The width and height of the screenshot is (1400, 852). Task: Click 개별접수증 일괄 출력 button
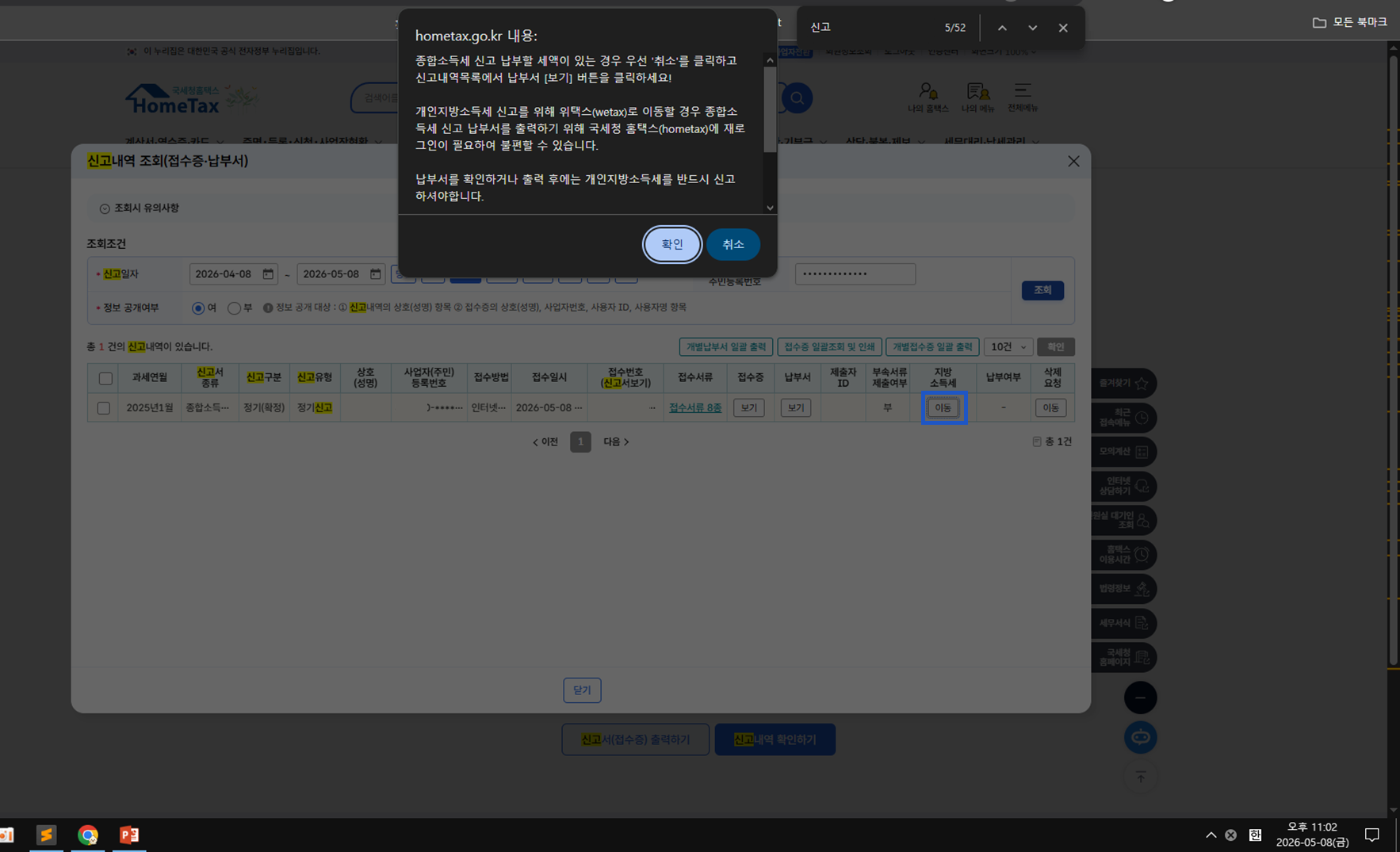[x=932, y=347]
